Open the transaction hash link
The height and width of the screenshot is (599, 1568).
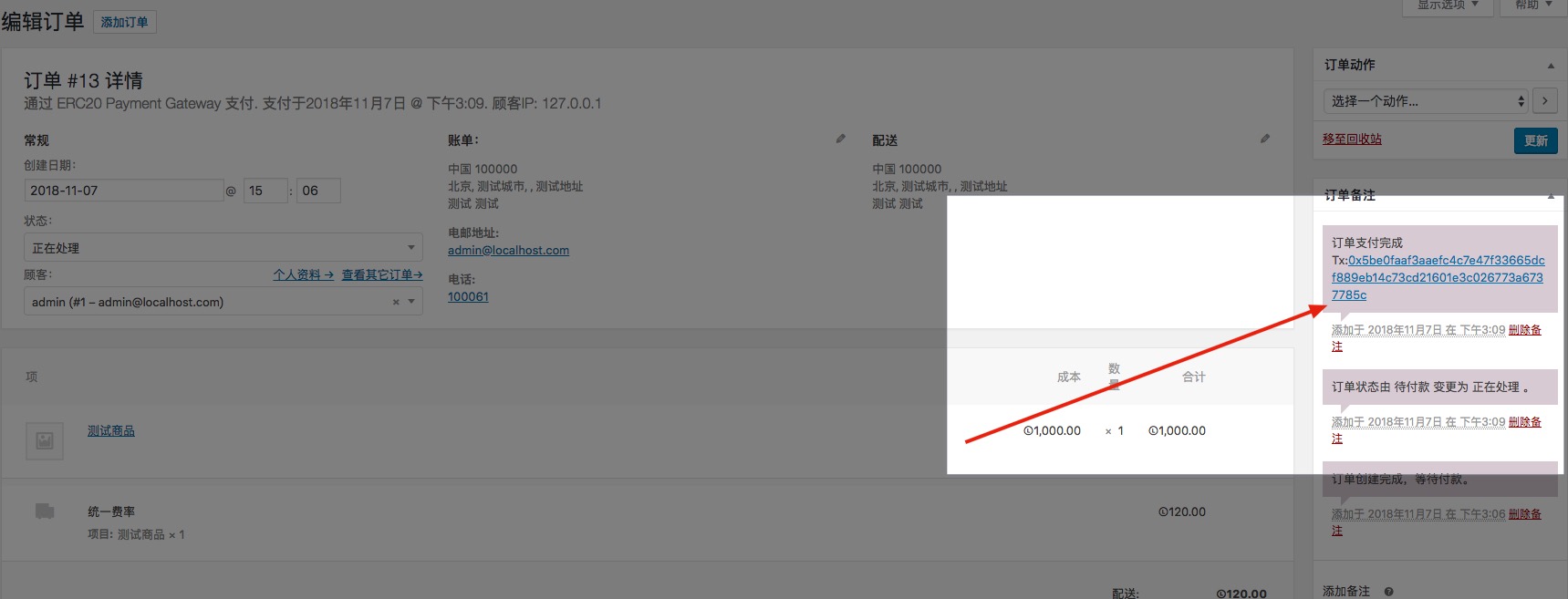coord(1438,277)
